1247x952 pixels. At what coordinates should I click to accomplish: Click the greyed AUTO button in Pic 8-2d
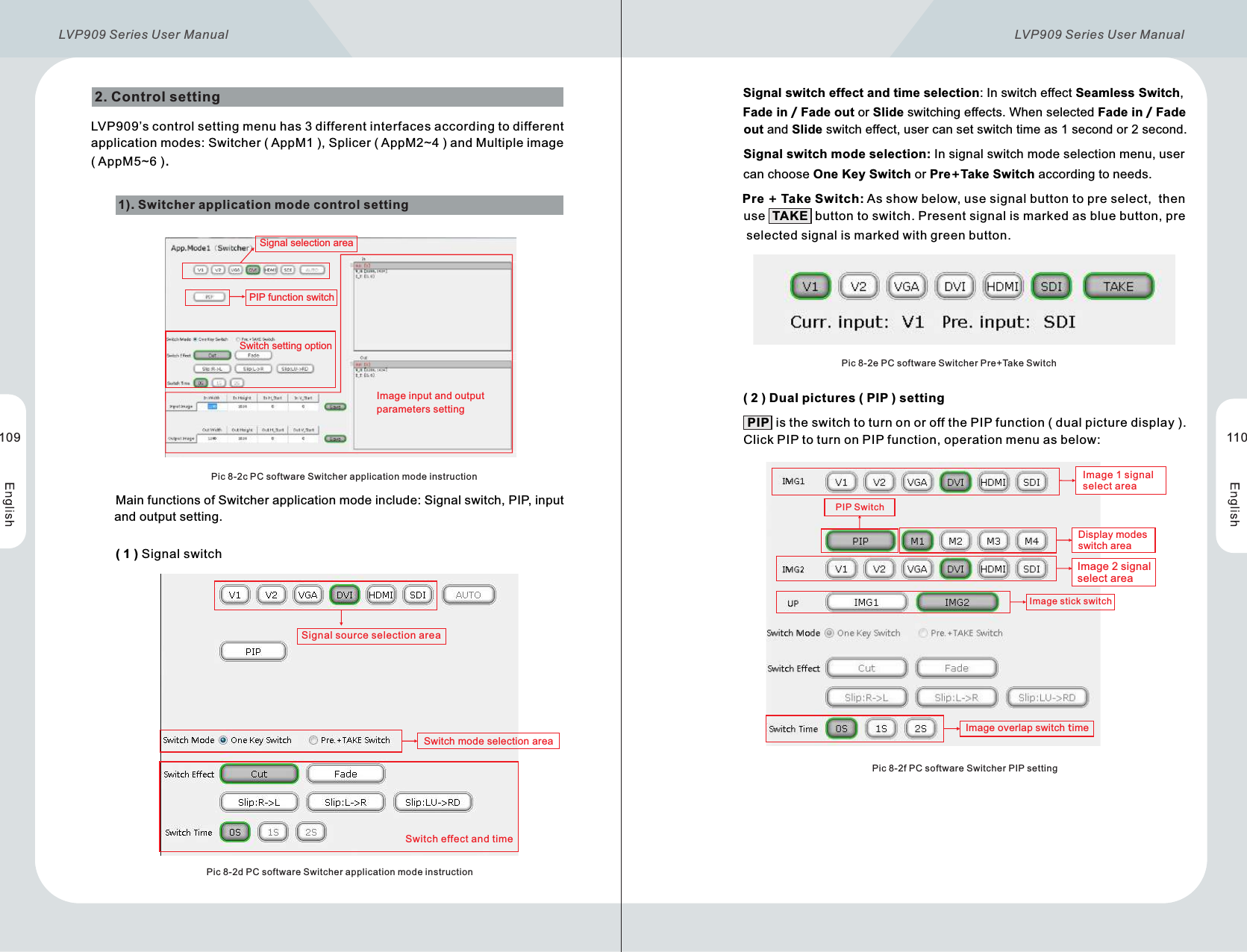point(469,595)
